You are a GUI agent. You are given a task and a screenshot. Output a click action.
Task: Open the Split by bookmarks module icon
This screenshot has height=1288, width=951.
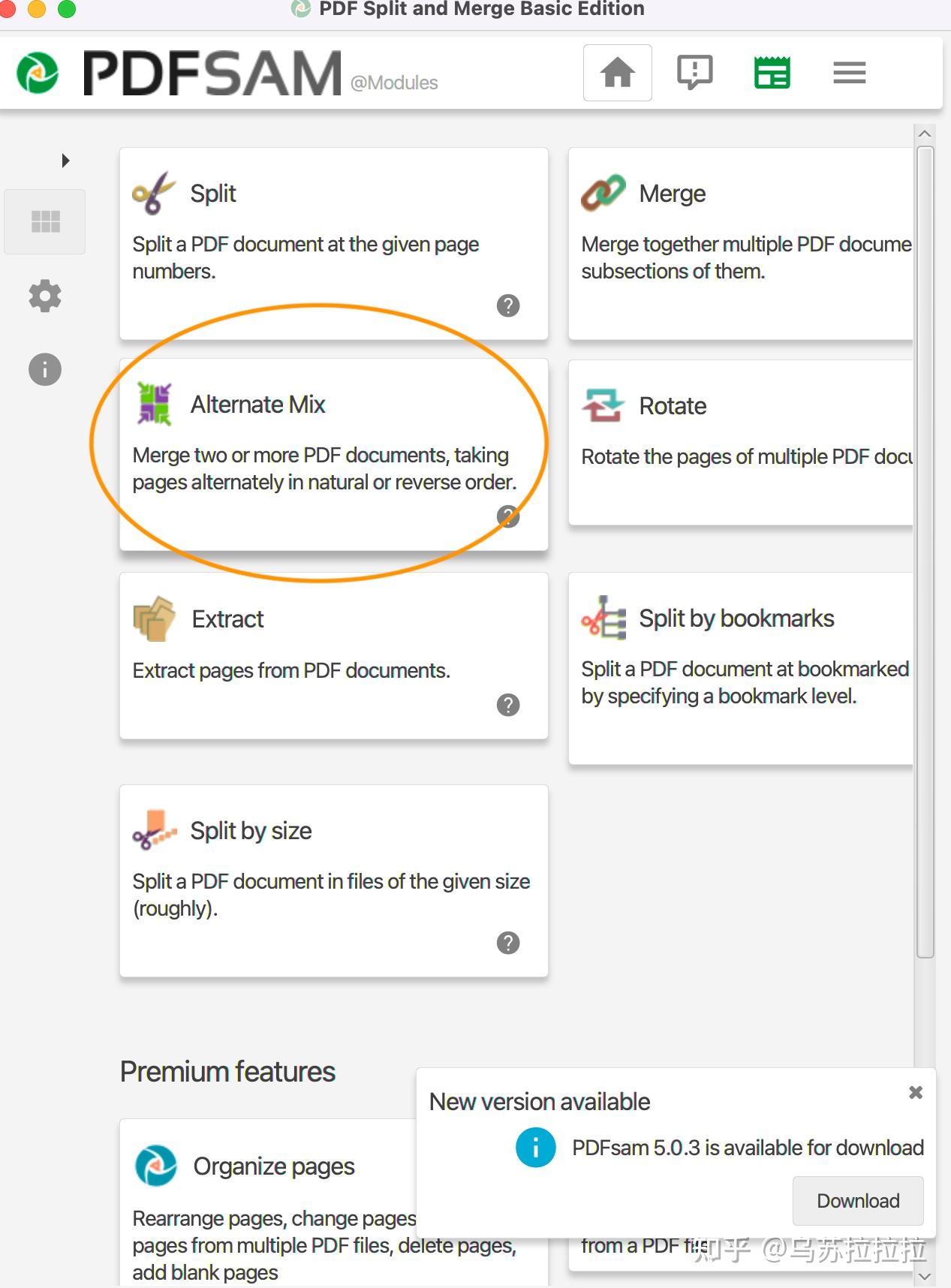pos(603,618)
